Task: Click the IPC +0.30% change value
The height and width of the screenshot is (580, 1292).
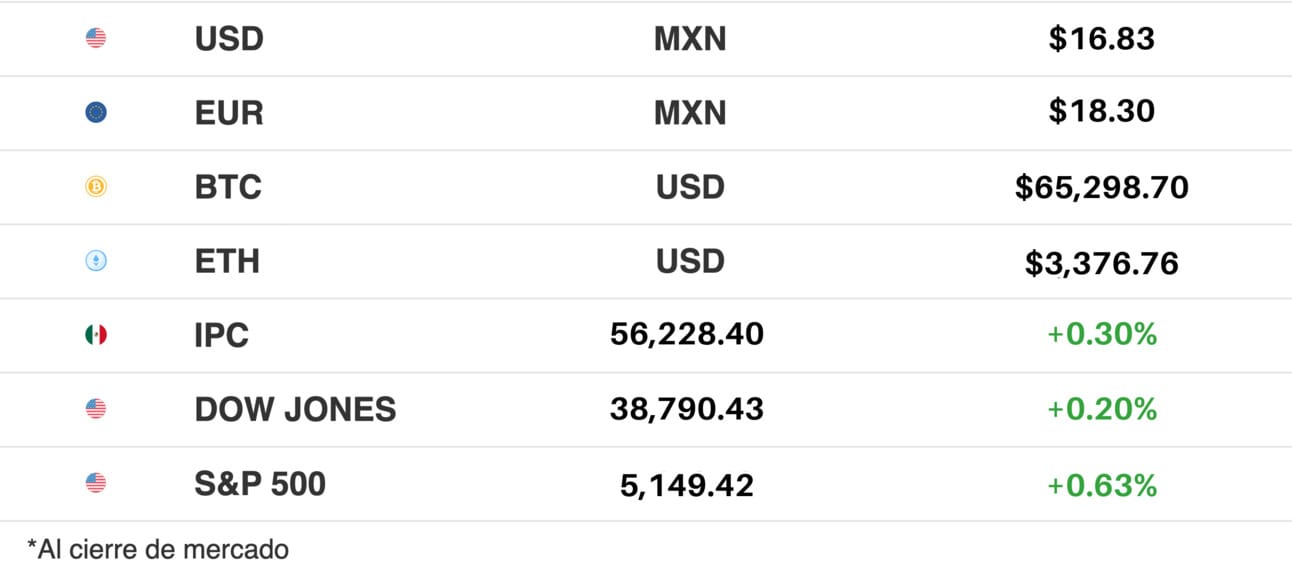Action: point(1101,335)
